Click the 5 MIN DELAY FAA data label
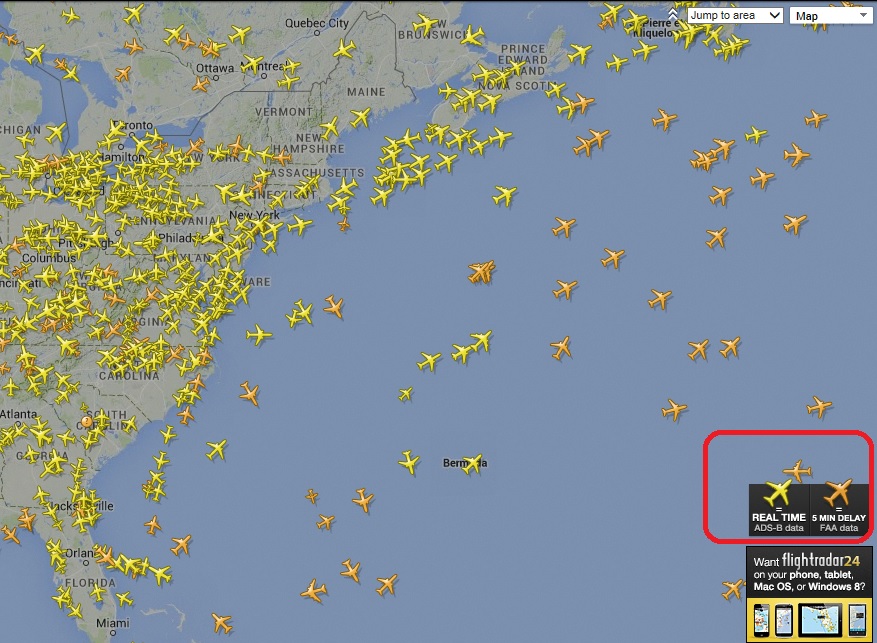 838,522
